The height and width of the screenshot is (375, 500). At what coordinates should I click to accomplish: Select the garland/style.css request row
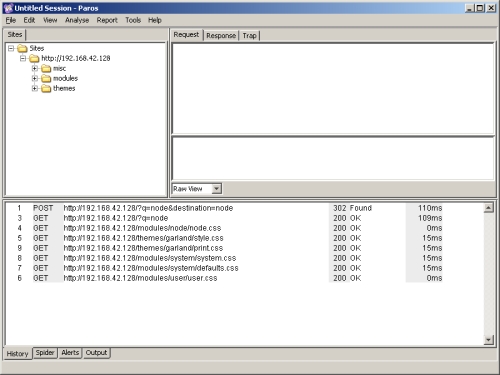tap(225, 238)
